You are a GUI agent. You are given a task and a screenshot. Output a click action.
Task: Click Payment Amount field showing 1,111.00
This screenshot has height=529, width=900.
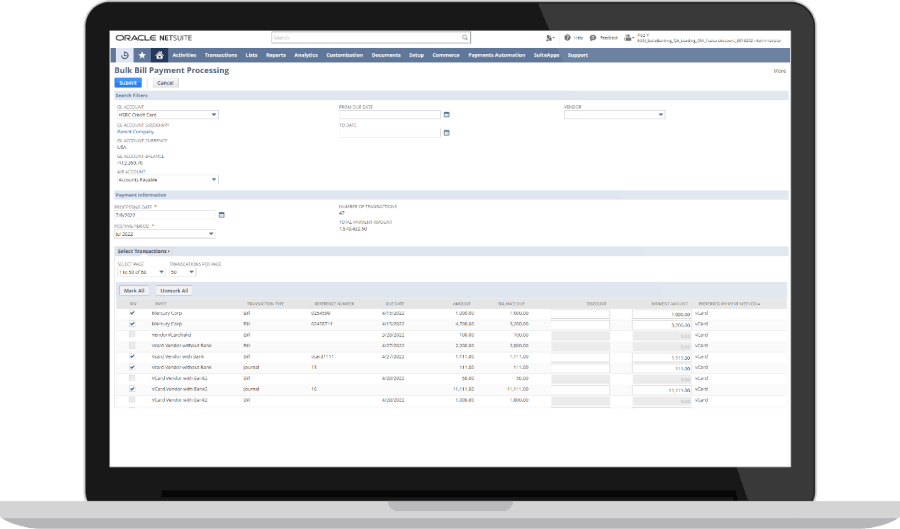tap(662, 357)
